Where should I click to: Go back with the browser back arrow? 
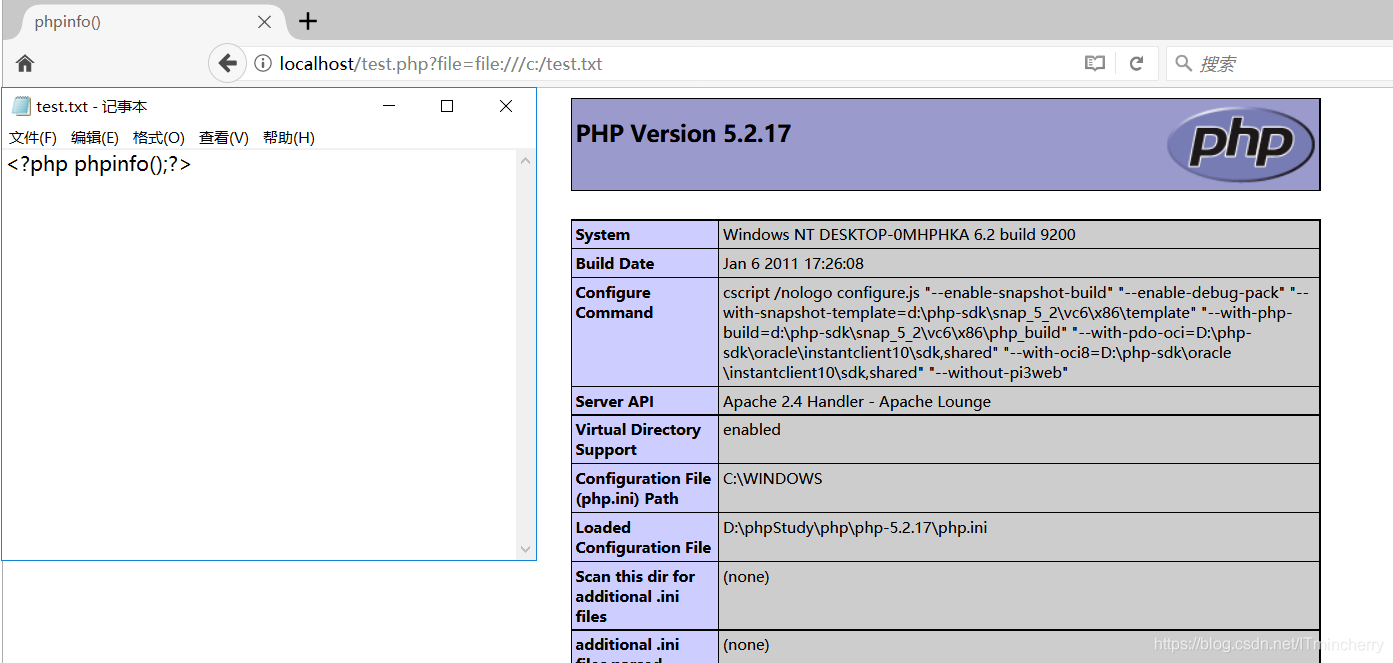[x=228, y=63]
